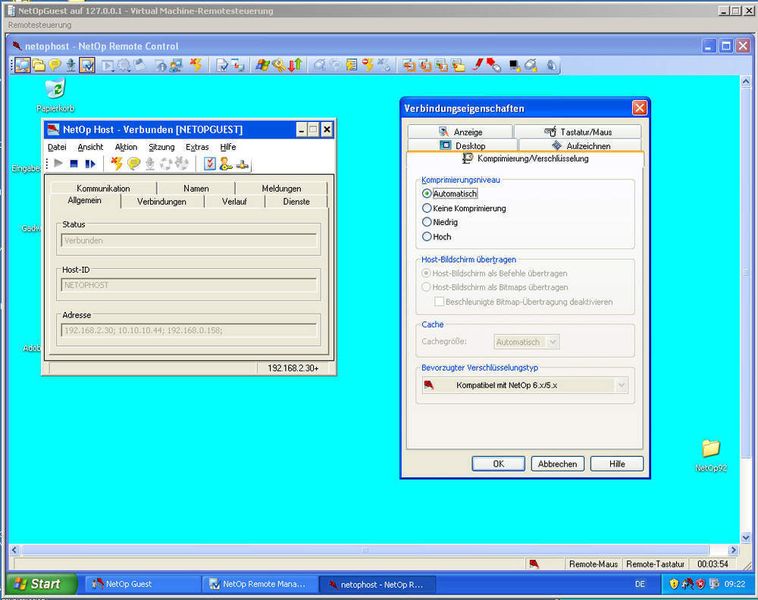Open the Hilfe menu in NetOp Host

pos(228,147)
